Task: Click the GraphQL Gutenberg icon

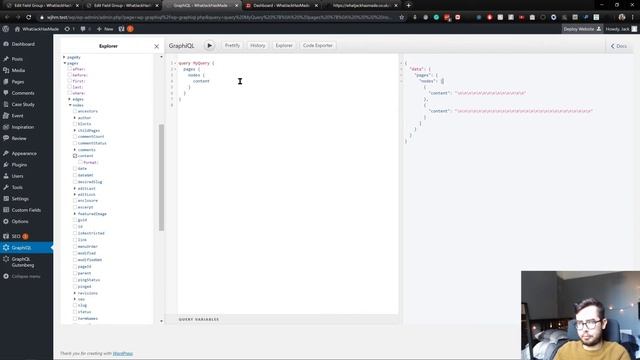Action: [x=6, y=259]
